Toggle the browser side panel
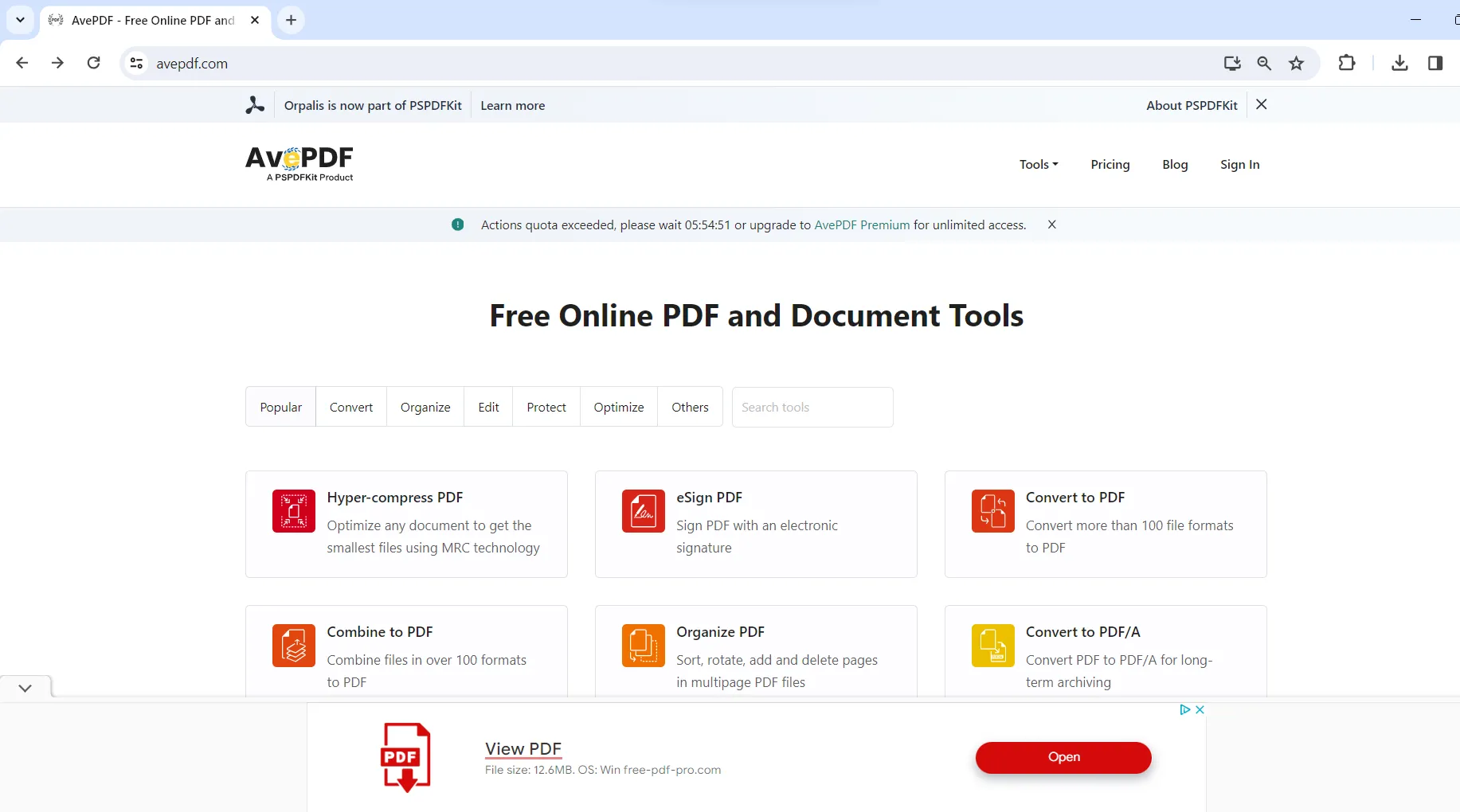Screen dimensions: 1460x812 (x=1435, y=63)
